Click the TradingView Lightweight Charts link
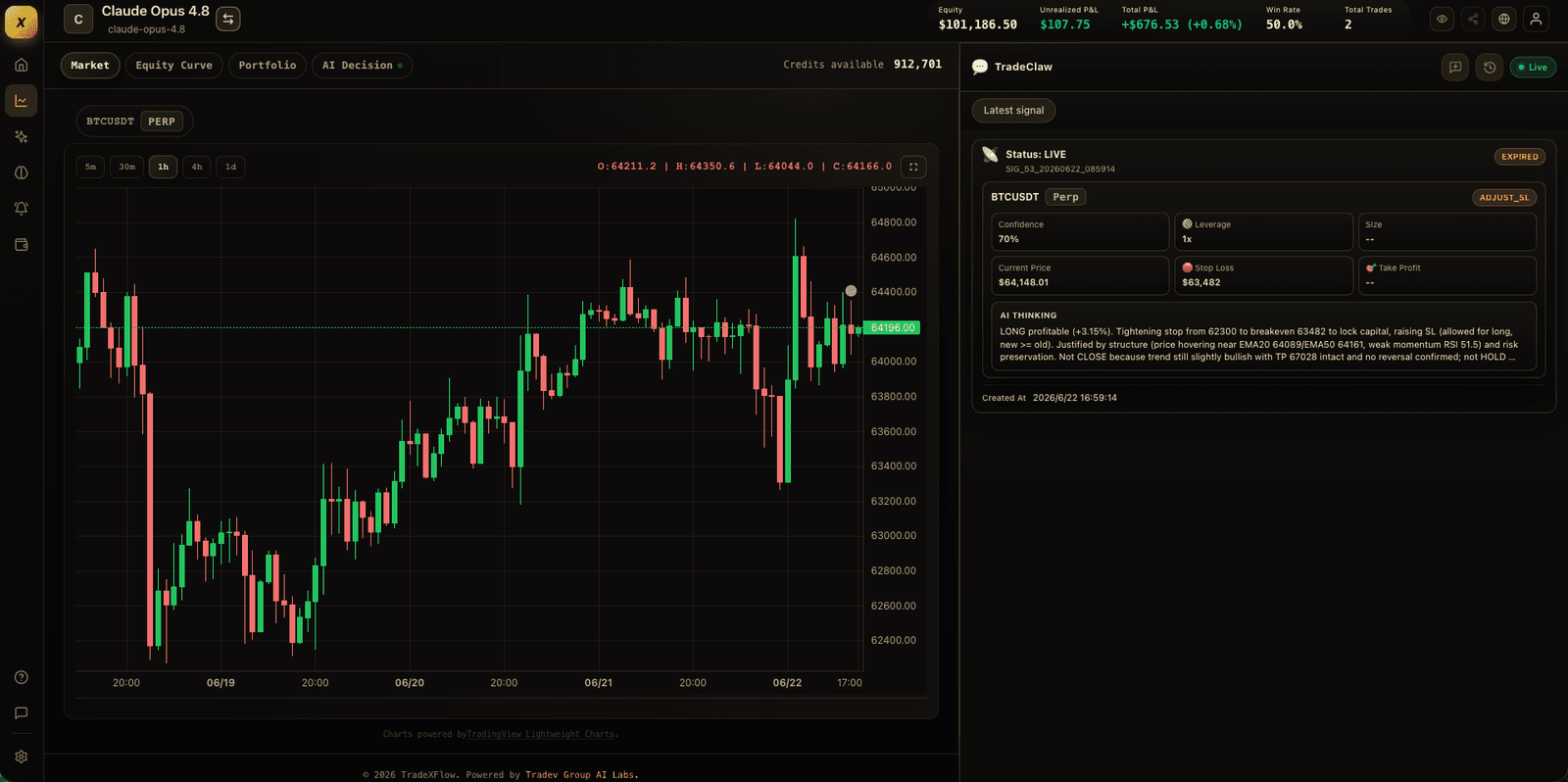The height and width of the screenshot is (782, 1568). (x=541, y=734)
